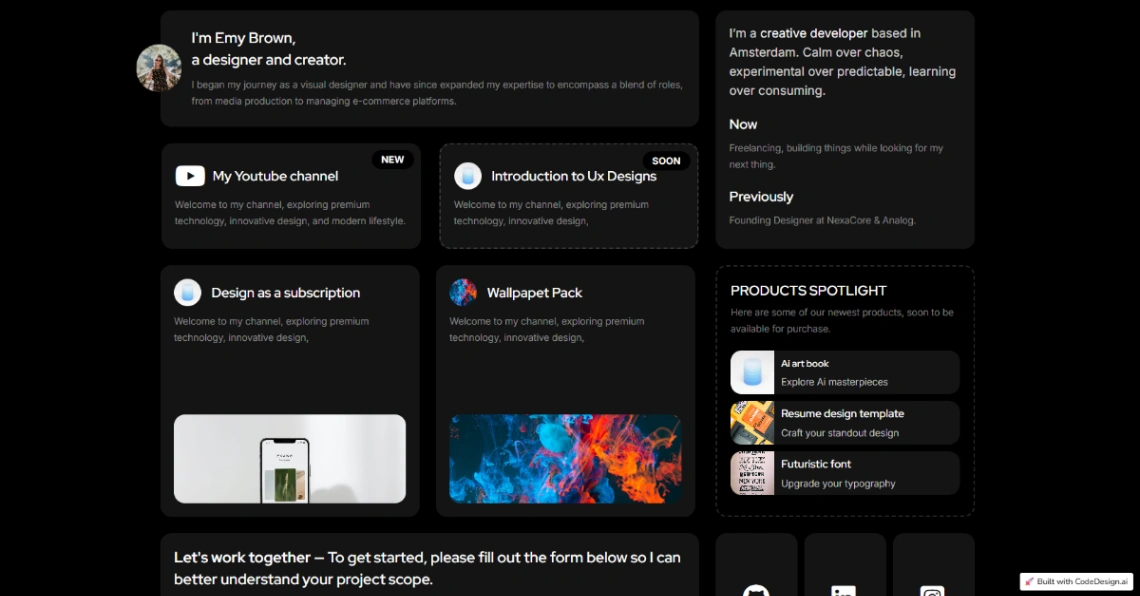1140x596 pixels.
Task: Click the Ai art book thumbnail
Action: tap(752, 372)
